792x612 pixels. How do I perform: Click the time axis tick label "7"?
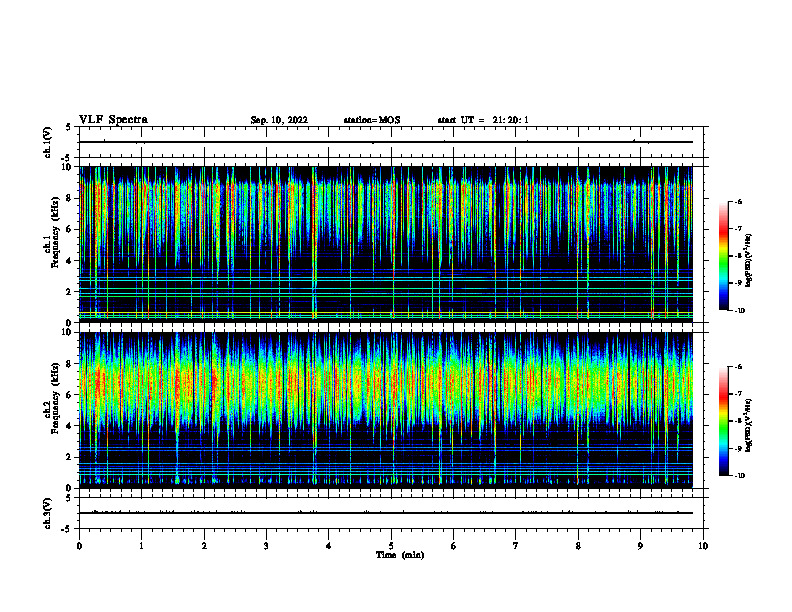pos(516,546)
